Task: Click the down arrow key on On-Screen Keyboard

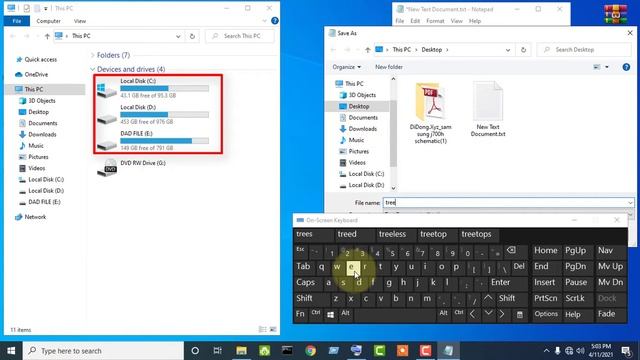Action: [488, 314]
